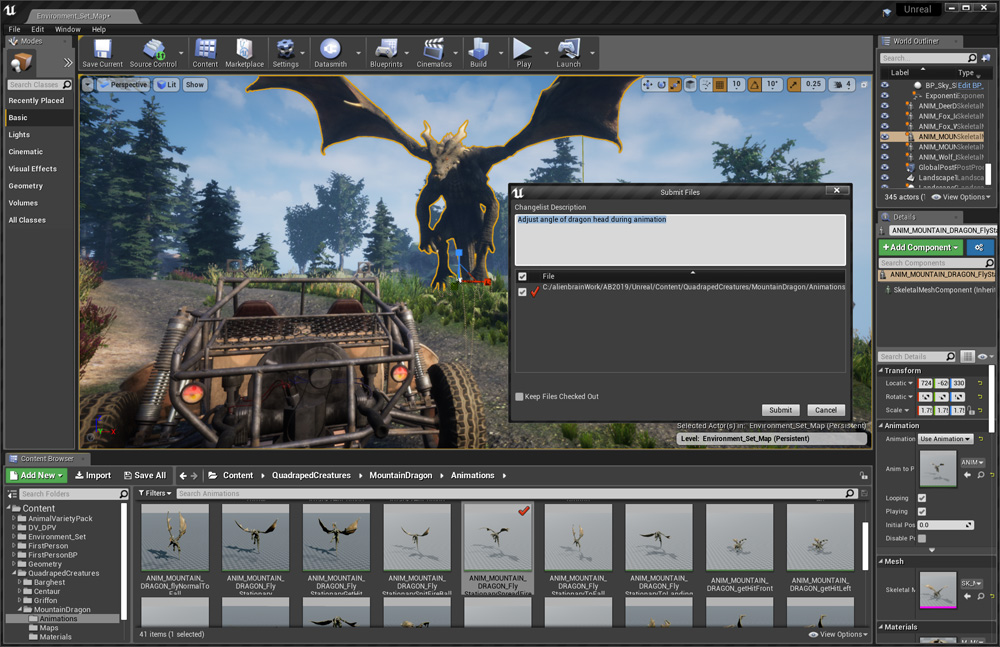Viewport: 1000px width, 647px height.
Task: Click the Launch toolbar icon
Action: coord(568,53)
